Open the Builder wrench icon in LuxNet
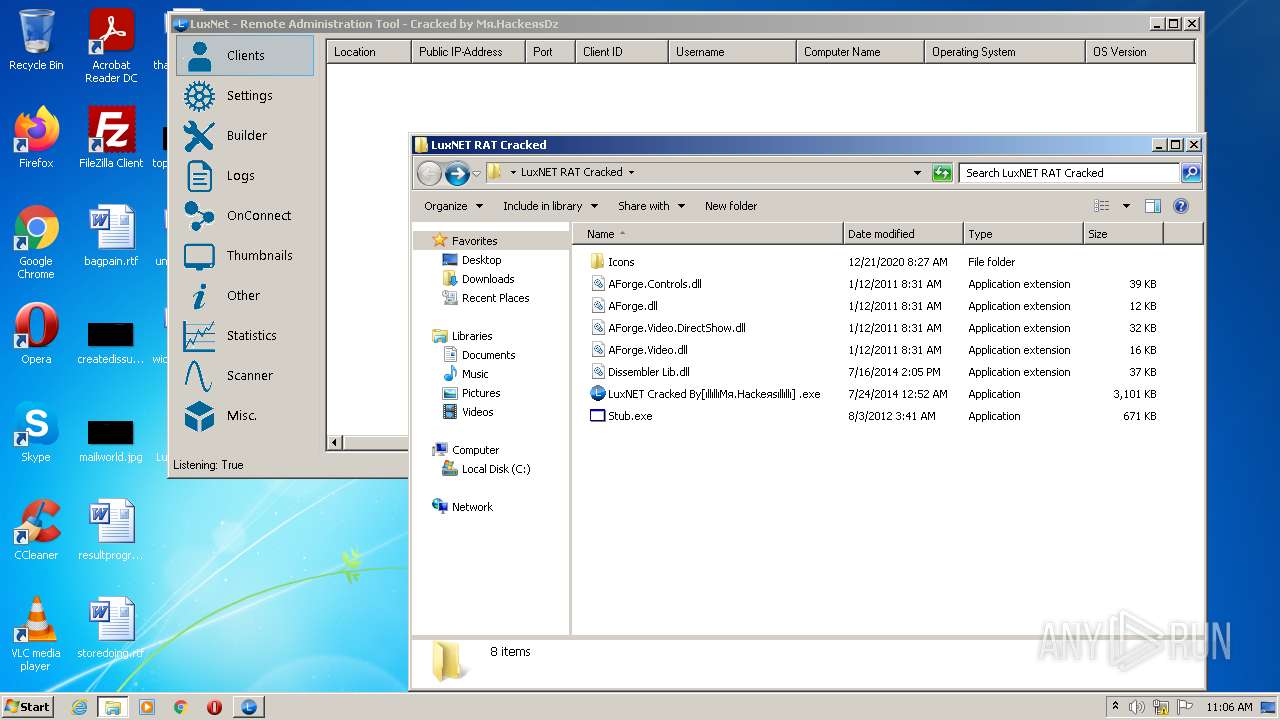The height and width of the screenshot is (720, 1280). pos(199,136)
